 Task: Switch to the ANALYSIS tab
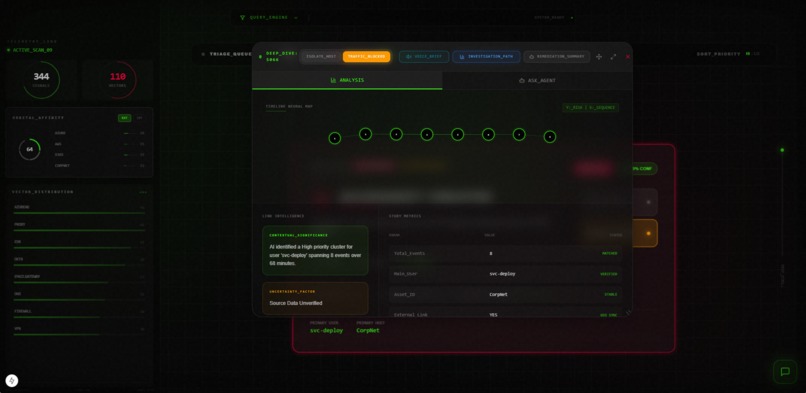tap(347, 80)
